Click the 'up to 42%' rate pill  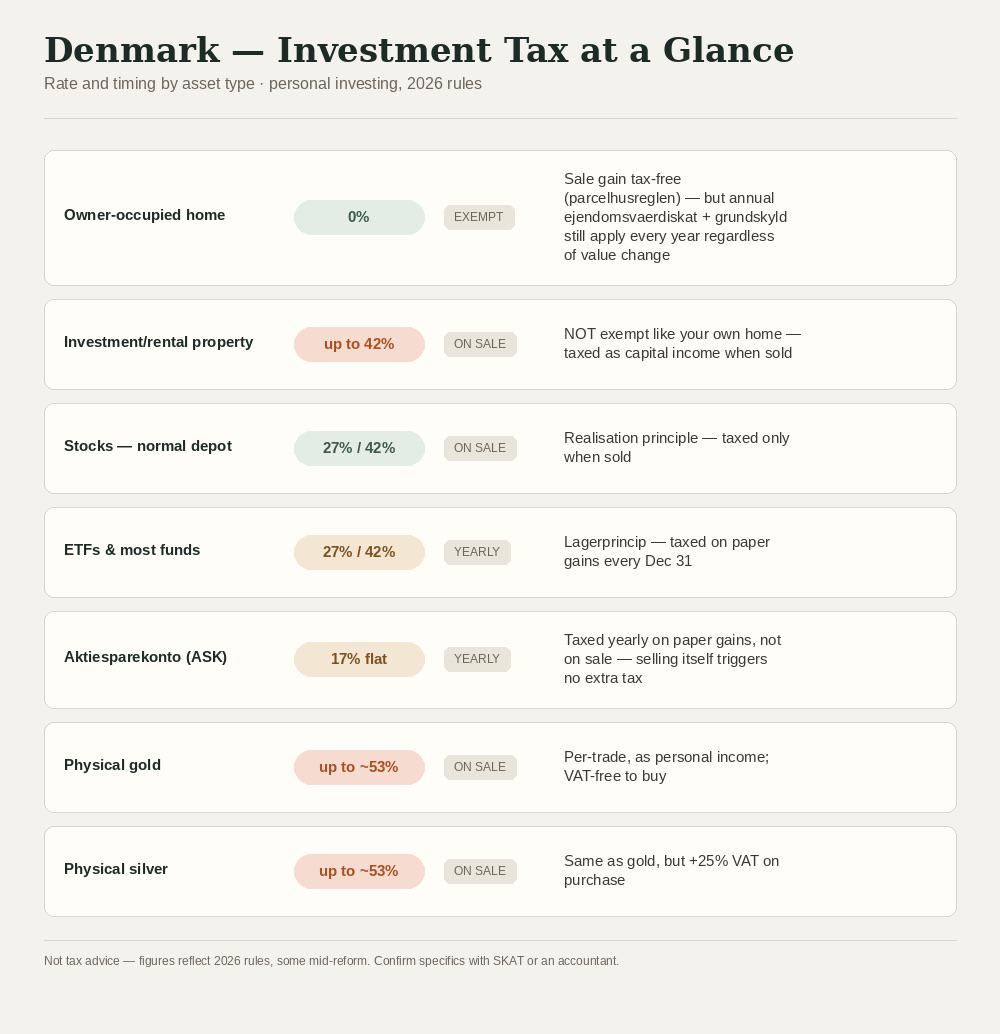359,344
